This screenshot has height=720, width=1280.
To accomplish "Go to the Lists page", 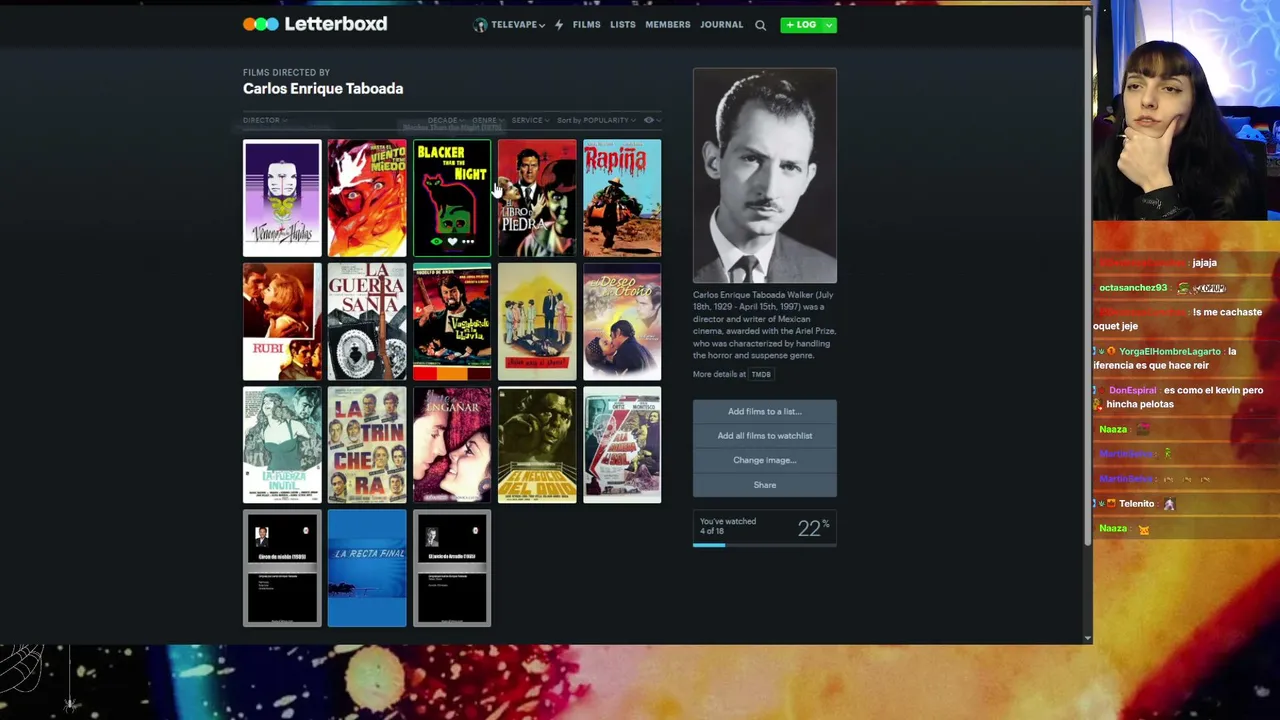I will (x=623, y=25).
